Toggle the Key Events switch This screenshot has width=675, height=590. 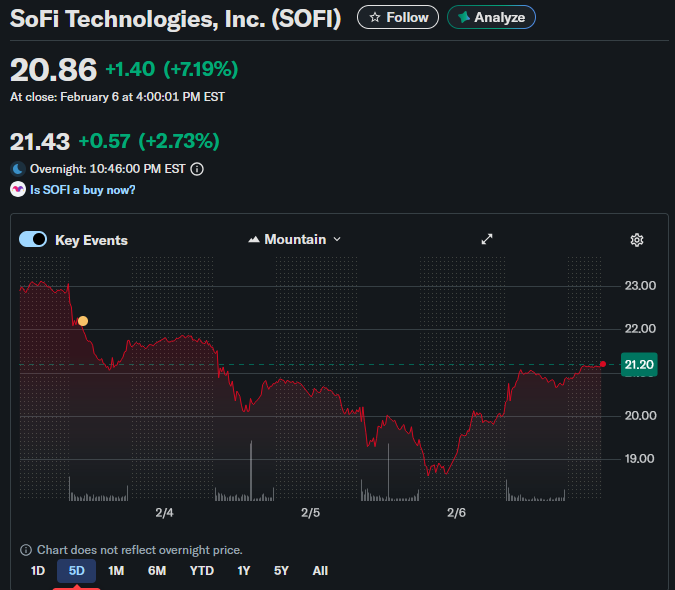33,239
